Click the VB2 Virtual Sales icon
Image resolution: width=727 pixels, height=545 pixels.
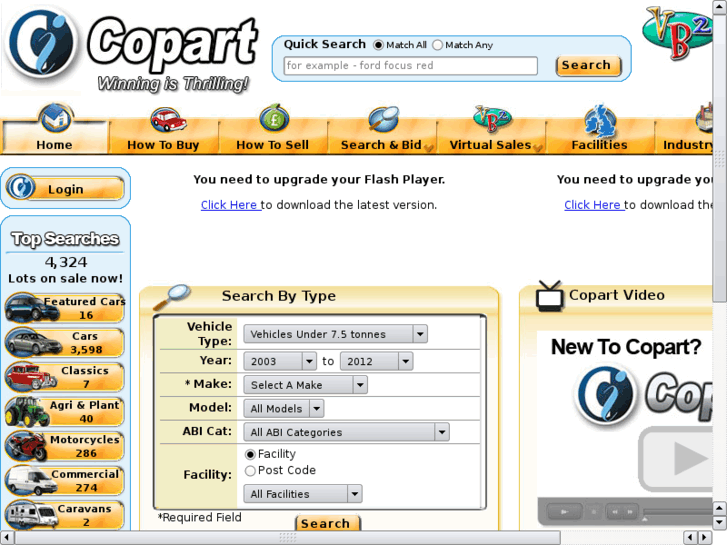[x=492, y=119]
